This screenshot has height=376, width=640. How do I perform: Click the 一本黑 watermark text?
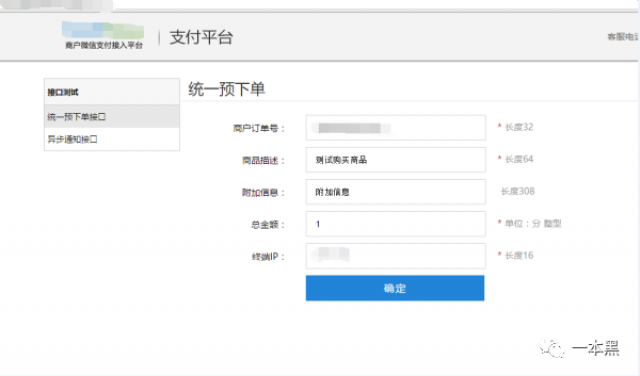596,348
